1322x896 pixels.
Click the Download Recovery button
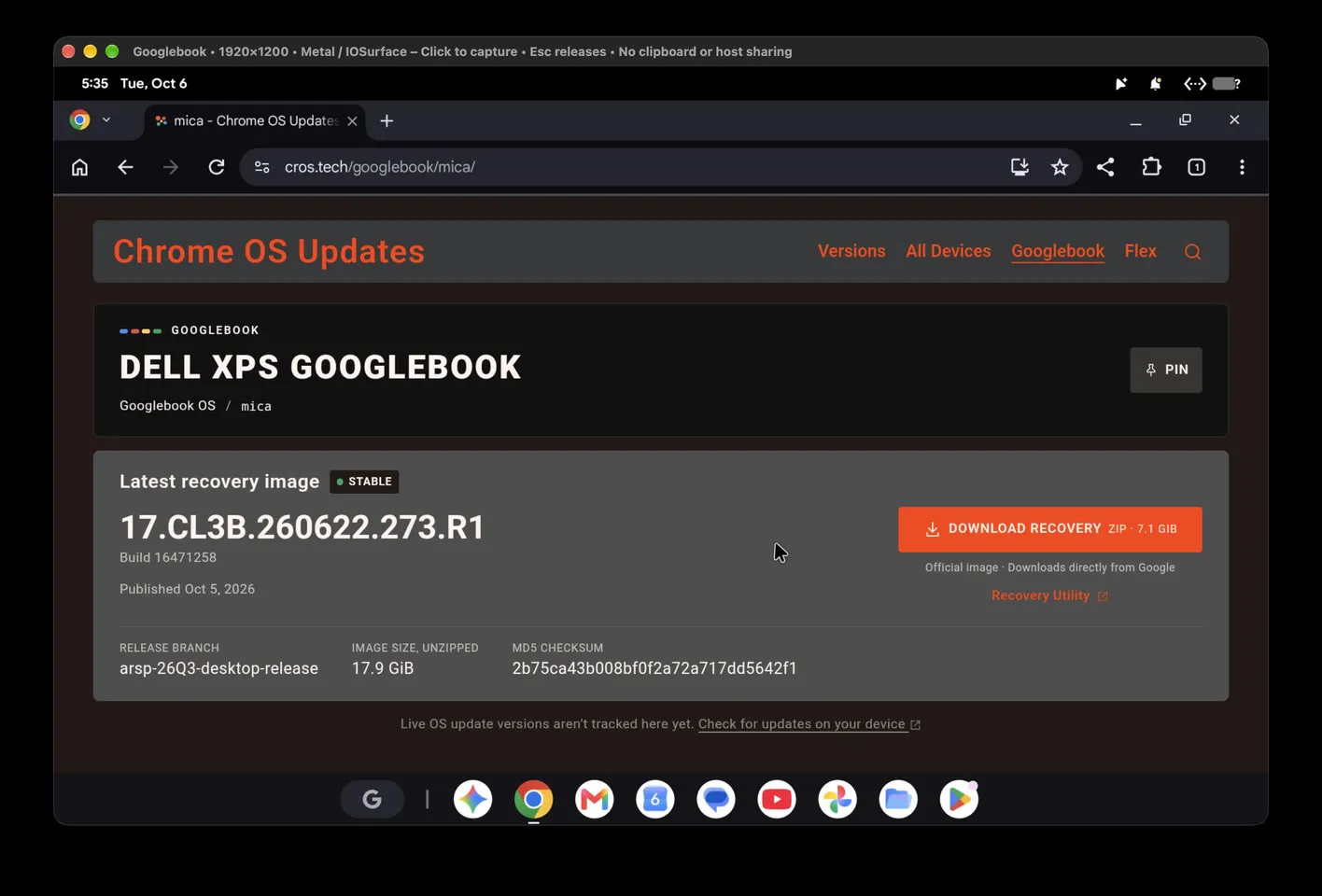pyautogui.click(x=1049, y=529)
